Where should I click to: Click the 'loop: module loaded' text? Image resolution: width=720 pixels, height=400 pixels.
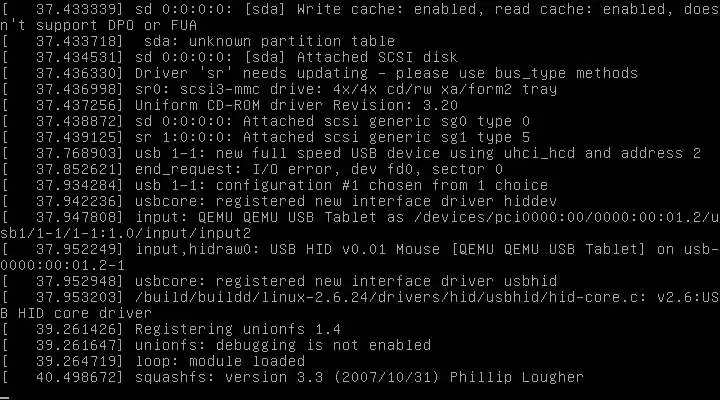(220, 361)
